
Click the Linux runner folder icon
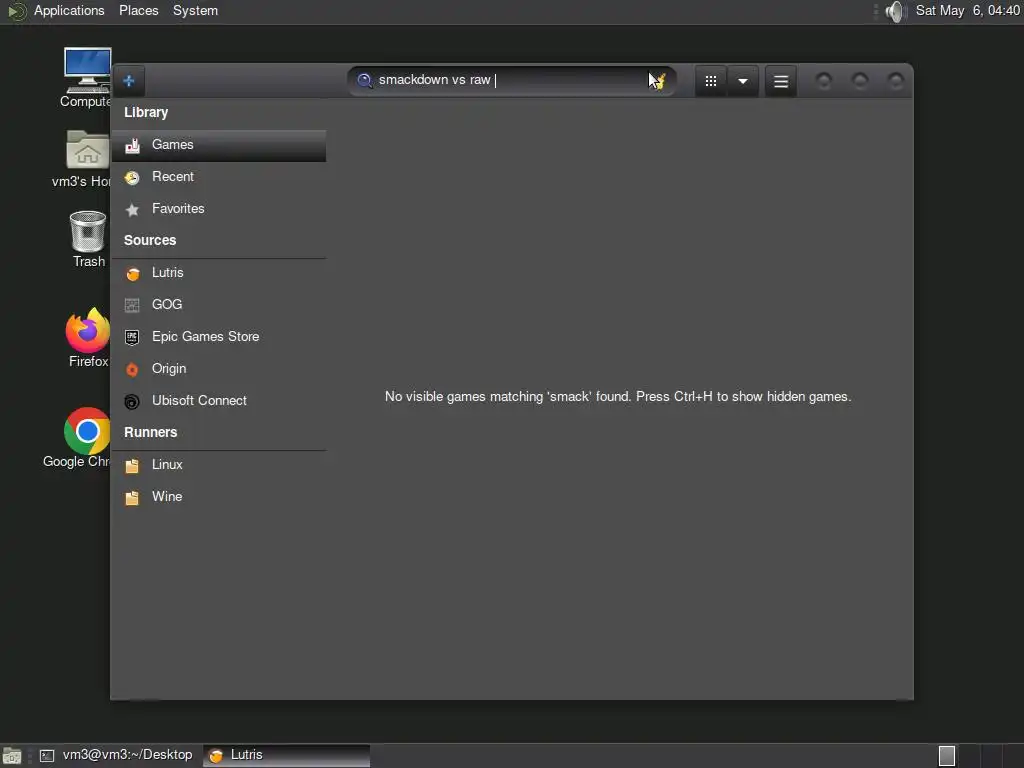tap(132, 466)
